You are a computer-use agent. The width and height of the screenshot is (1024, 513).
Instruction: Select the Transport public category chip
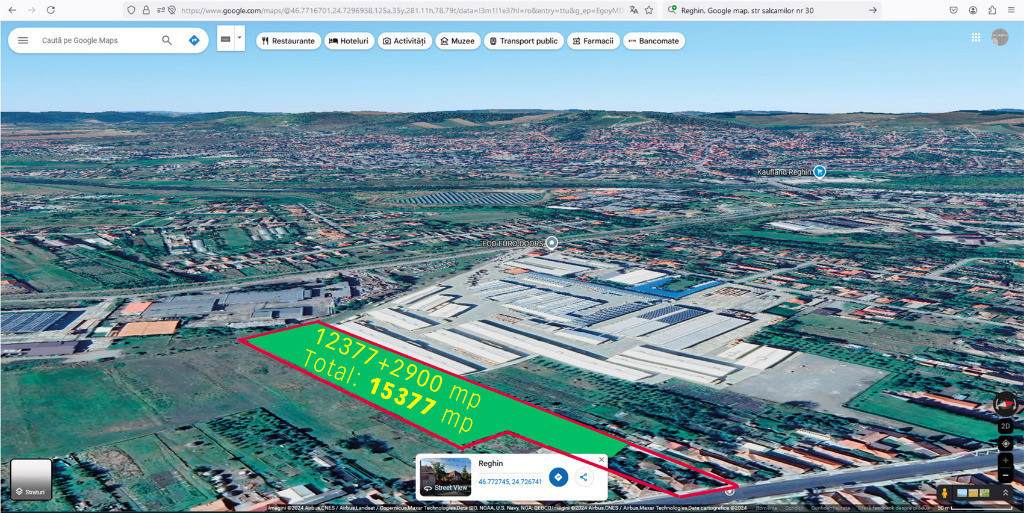point(523,41)
